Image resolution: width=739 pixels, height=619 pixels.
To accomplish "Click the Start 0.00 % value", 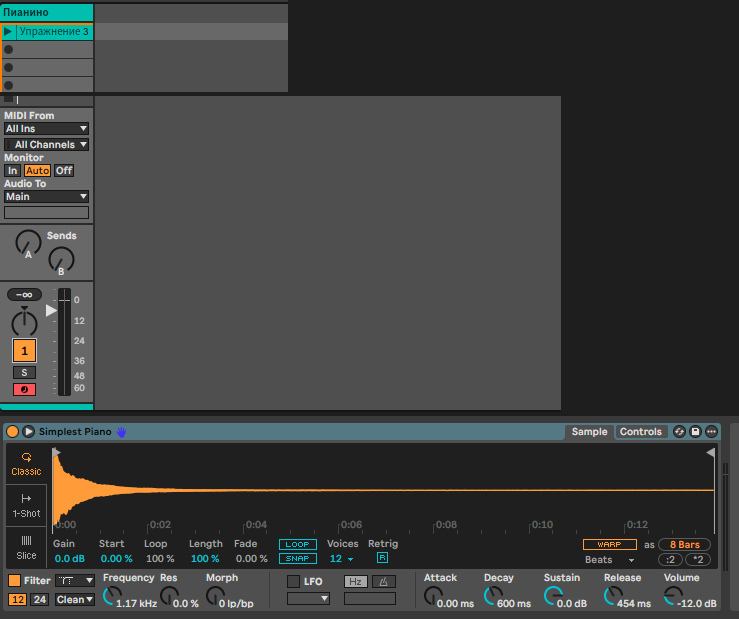I will click(116, 559).
